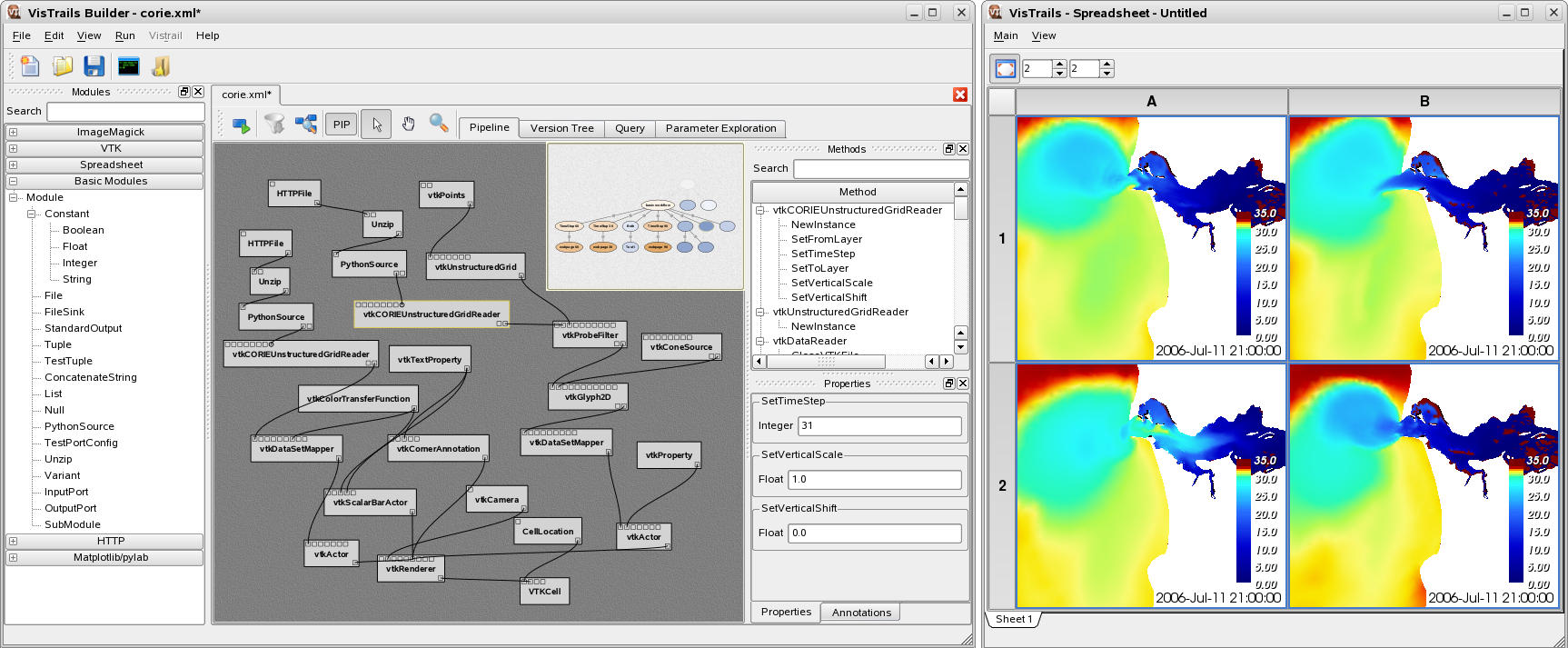Screen dimensions: 1568x648
Task: Select the magnifying glass zoom tool
Action: (439, 124)
